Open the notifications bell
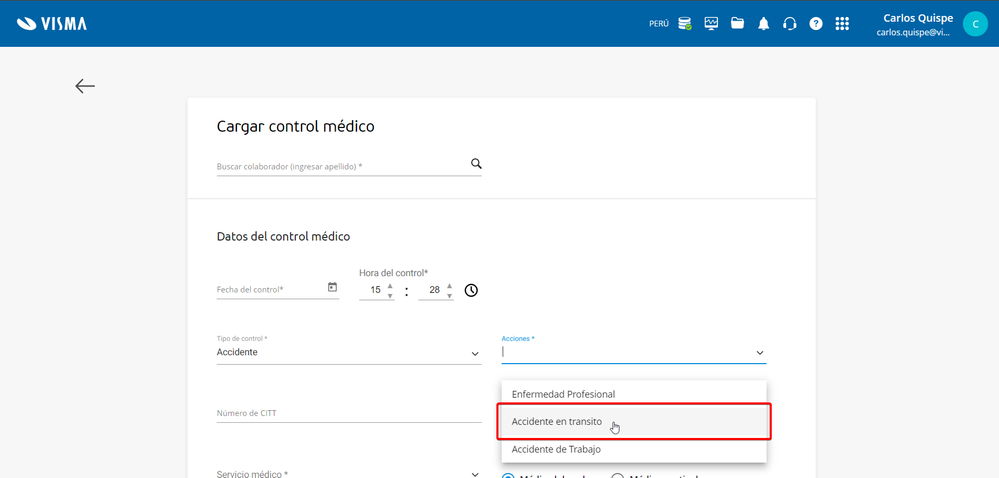 pyautogui.click(x=763, y=24)
